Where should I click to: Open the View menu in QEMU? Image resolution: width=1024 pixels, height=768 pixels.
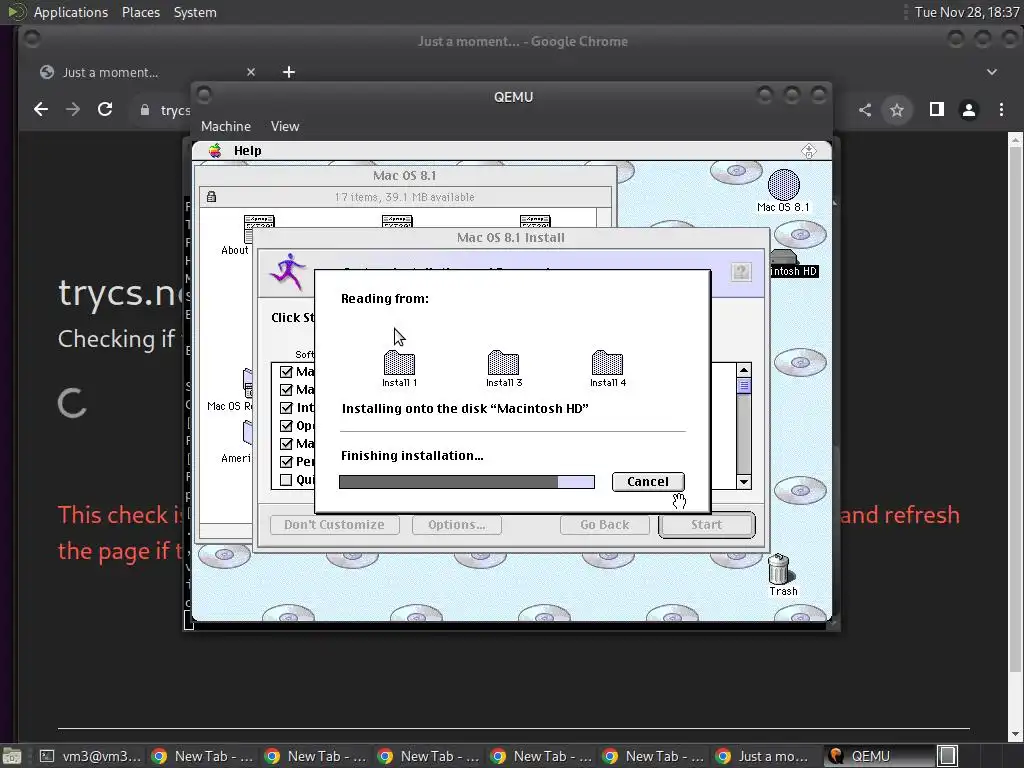pos(285,126)
